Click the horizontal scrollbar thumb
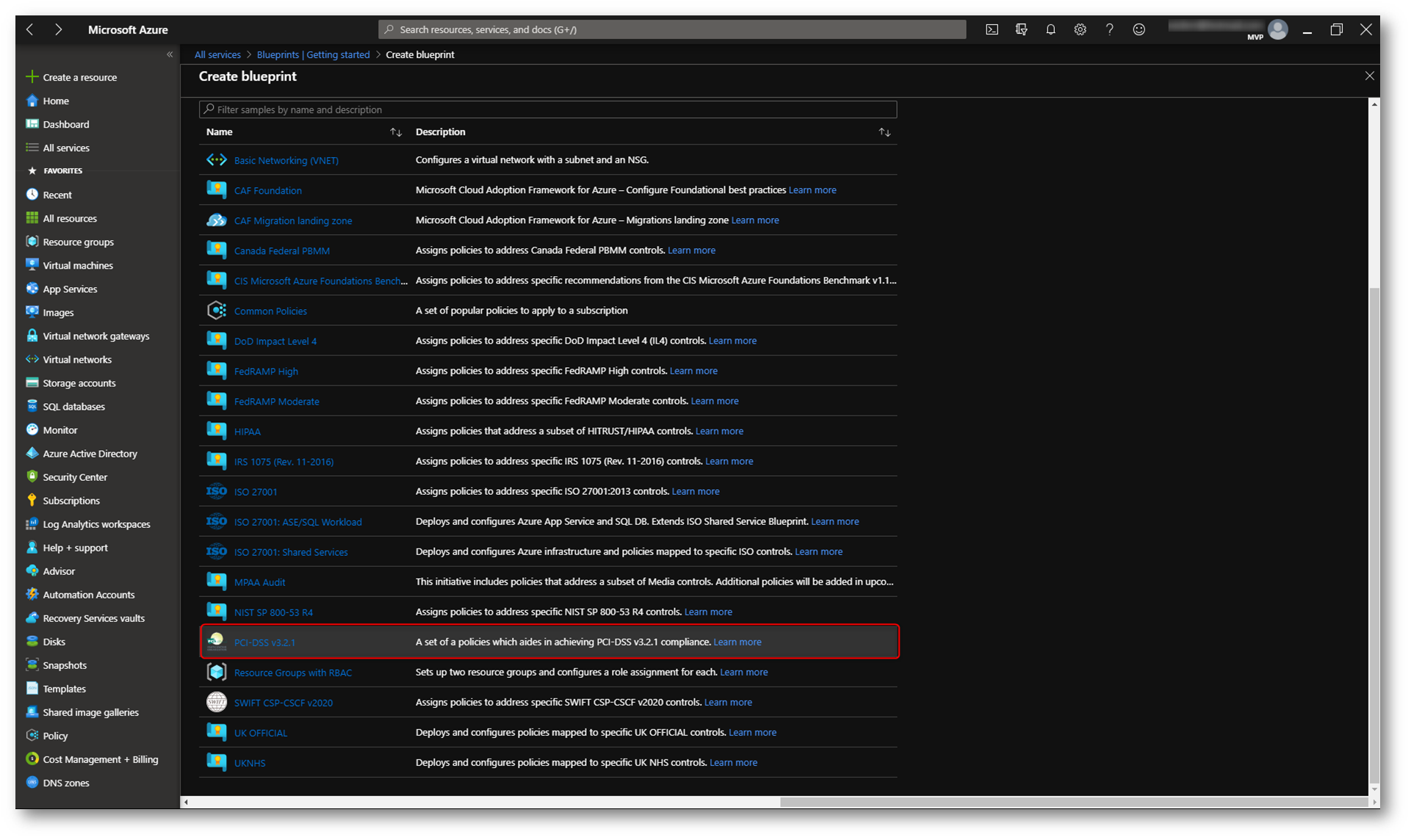This screenshot has height=840, width=1411. pyautogui.click(x=1072, y=802)
